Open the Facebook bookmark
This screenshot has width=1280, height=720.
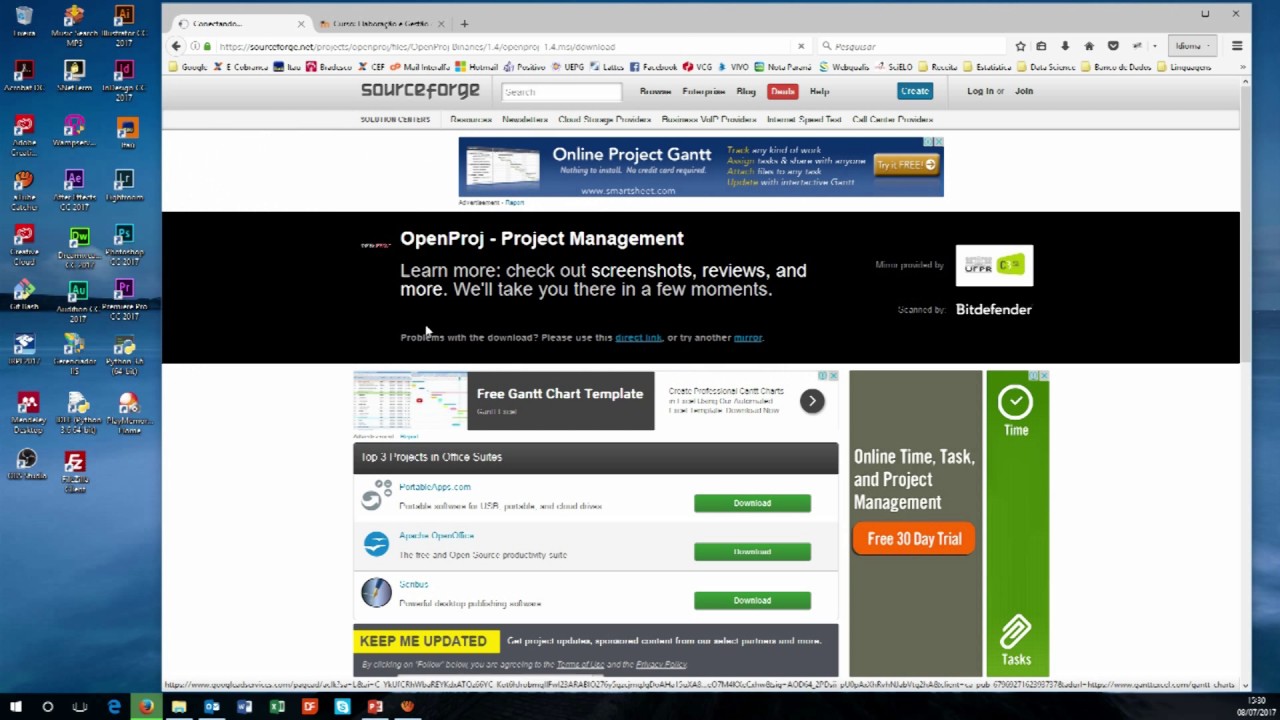[x=653, y=67]
